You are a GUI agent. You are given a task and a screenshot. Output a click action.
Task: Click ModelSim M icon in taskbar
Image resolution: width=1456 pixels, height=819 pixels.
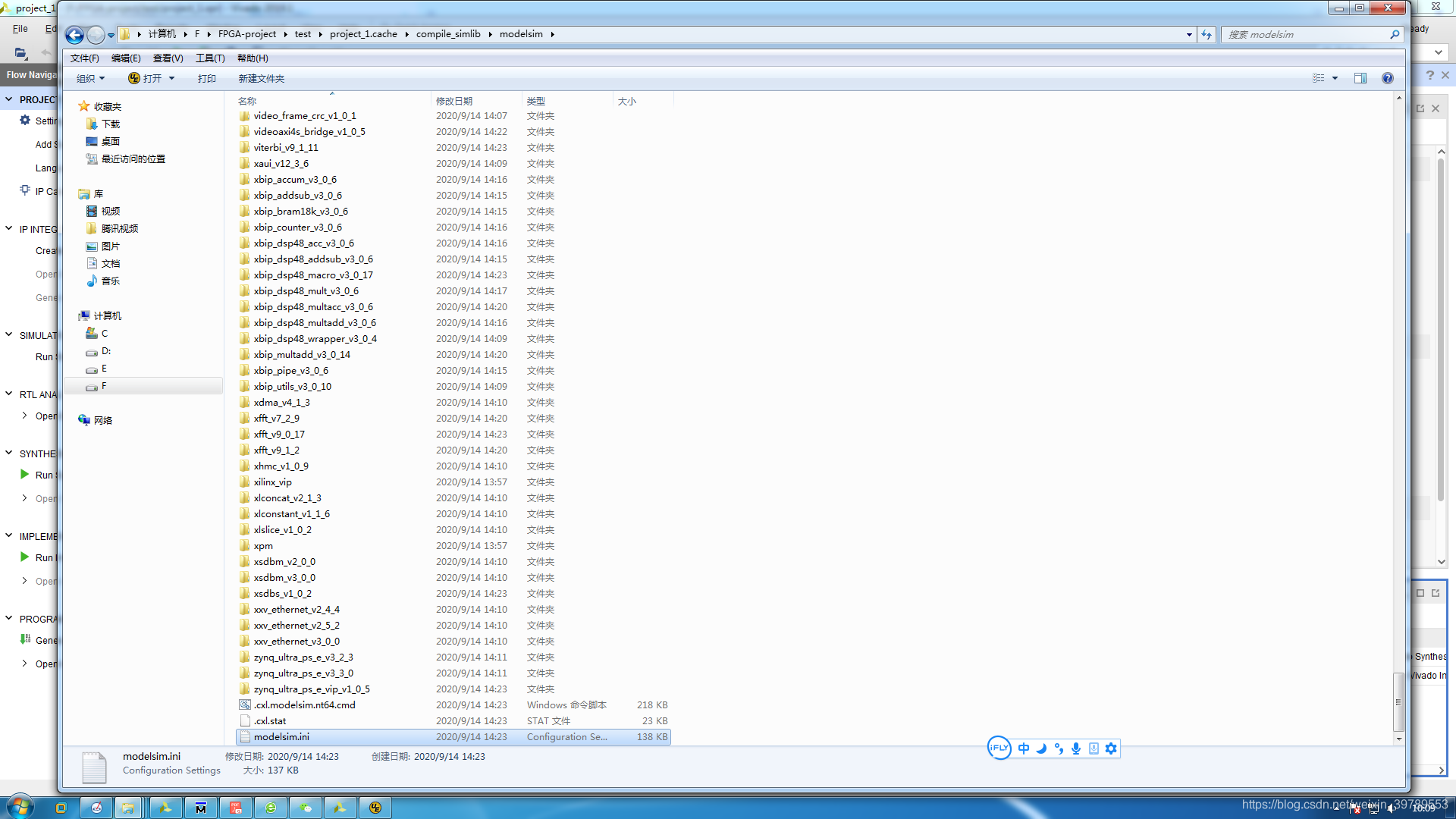pyautogui.click(x=200, y=808)
